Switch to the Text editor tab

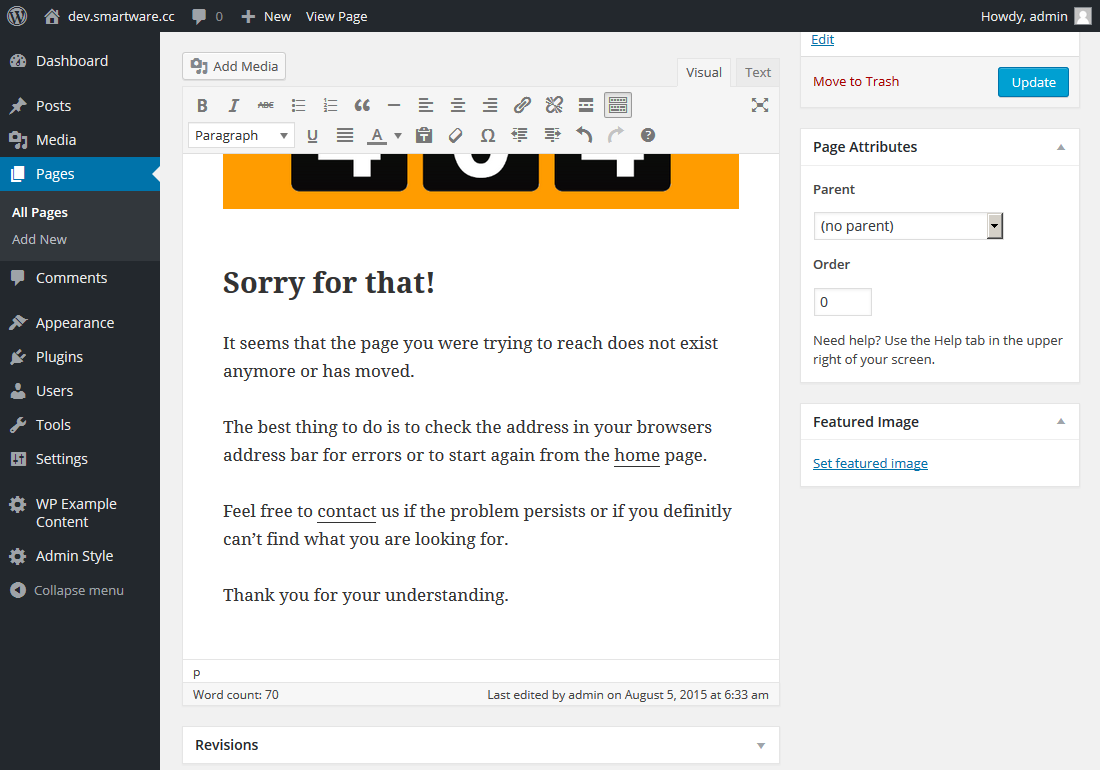tap(758, 72)
